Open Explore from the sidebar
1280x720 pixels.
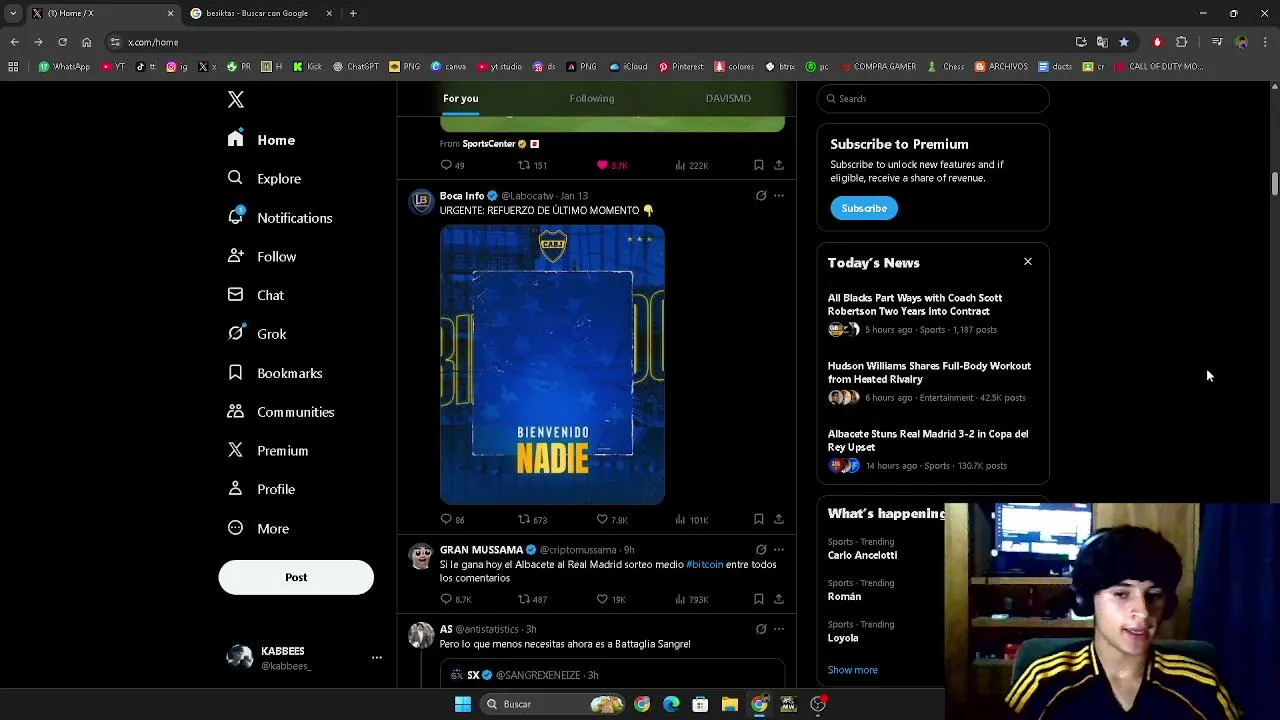[264, 178]
